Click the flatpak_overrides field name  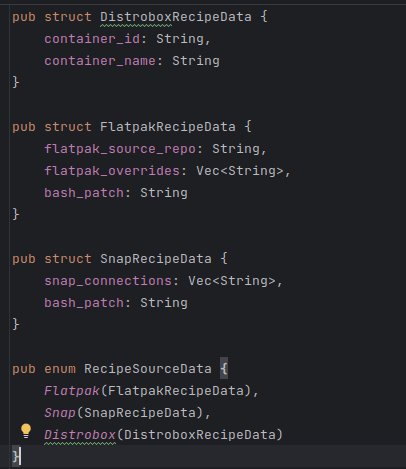coord(112,171)
